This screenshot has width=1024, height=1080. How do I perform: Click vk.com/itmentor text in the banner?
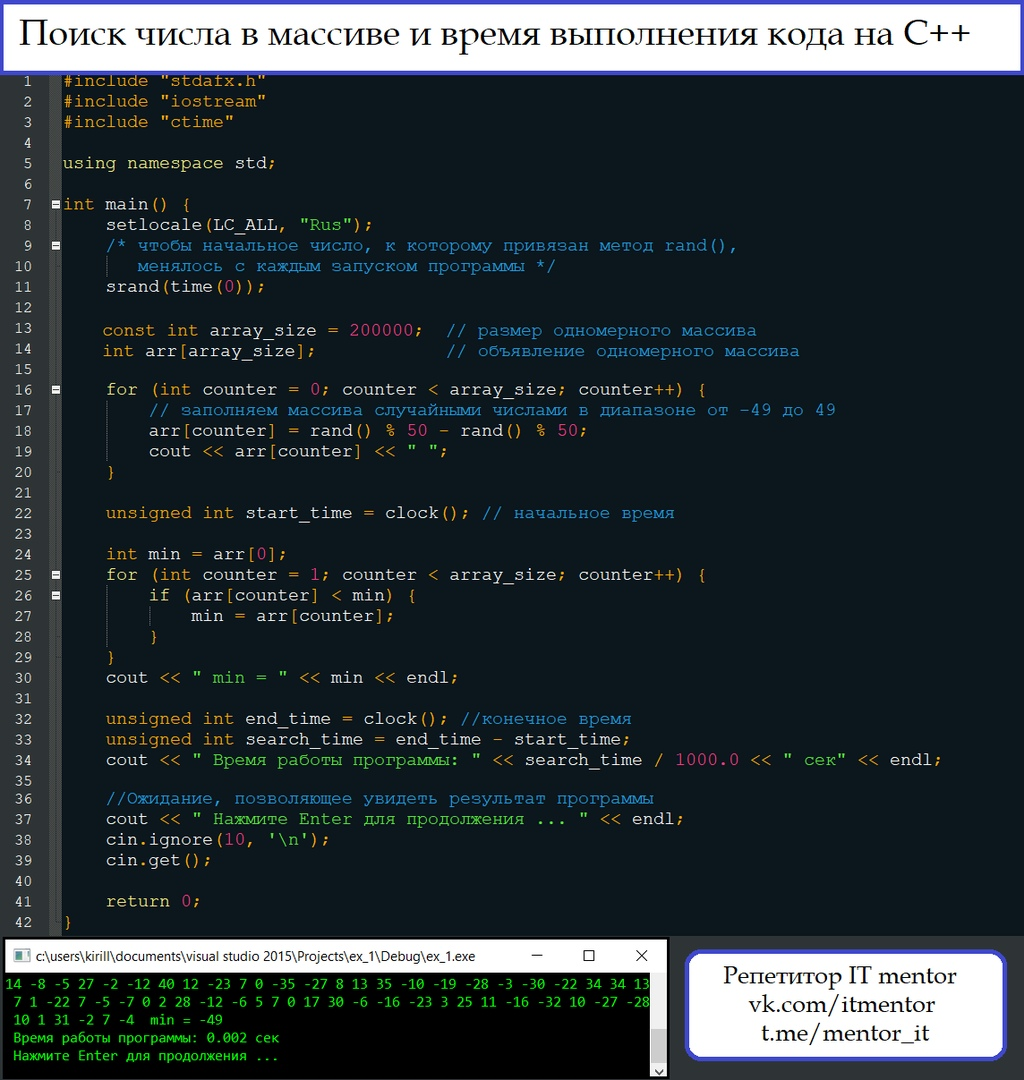coord(842,1005)
